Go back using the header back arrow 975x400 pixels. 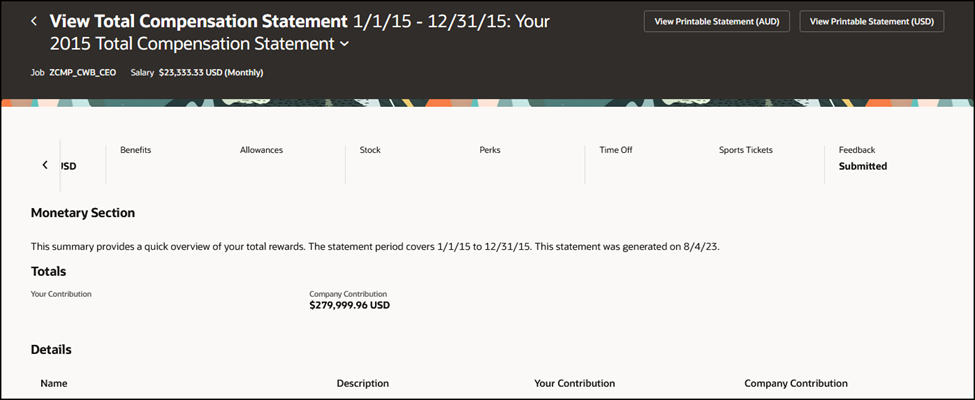[x=34, y=21]
